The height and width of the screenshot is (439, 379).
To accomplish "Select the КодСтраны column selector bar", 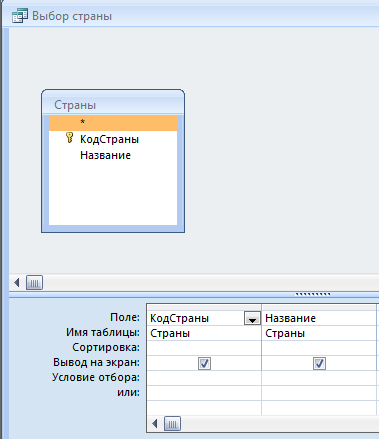I will 204,307.
